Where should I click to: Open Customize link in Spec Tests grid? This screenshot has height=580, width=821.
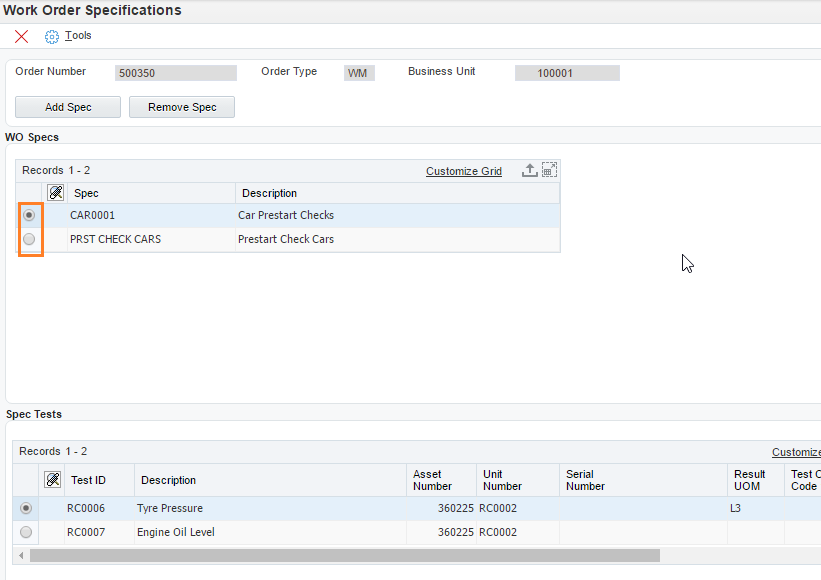(796, 452)
